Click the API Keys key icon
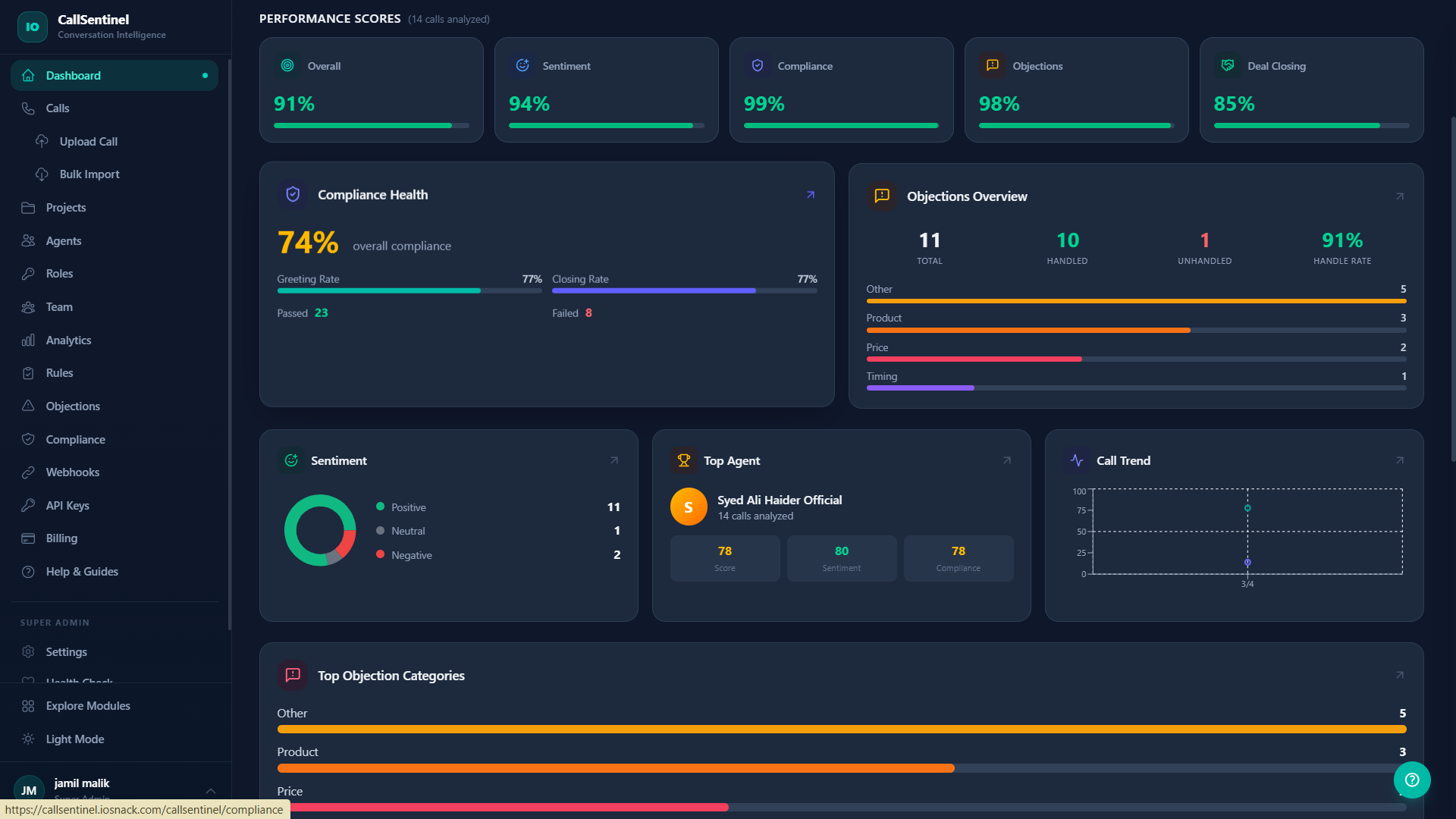The width and height of the screenshot is (1456, 819). [28, 506]
